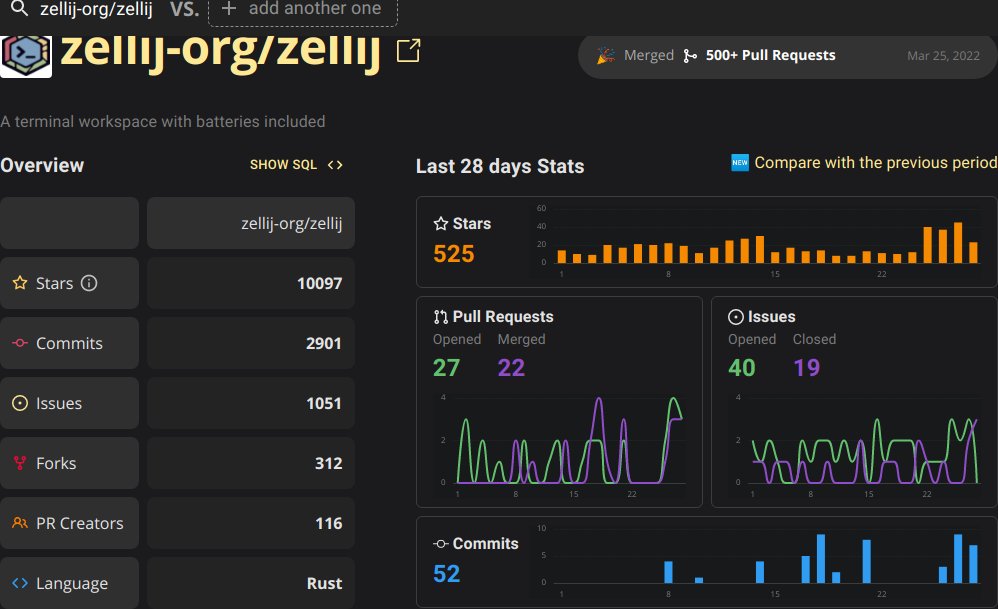Click 'Last 28 days Stats' heading
This screenshot has width=998, height=609.
[500, 166]
